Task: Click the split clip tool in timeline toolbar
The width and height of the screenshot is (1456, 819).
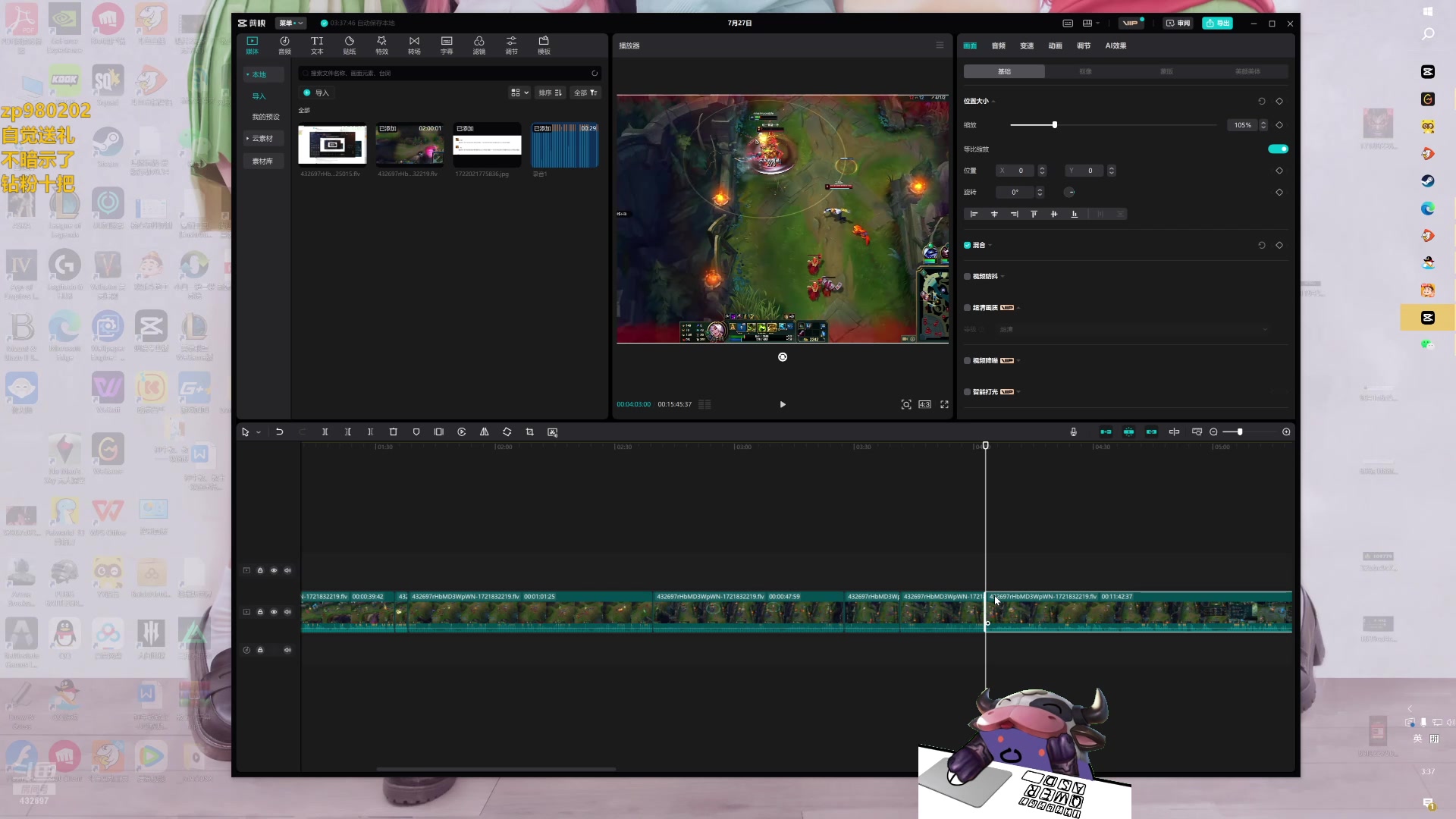Action: [x=325, y=432]
